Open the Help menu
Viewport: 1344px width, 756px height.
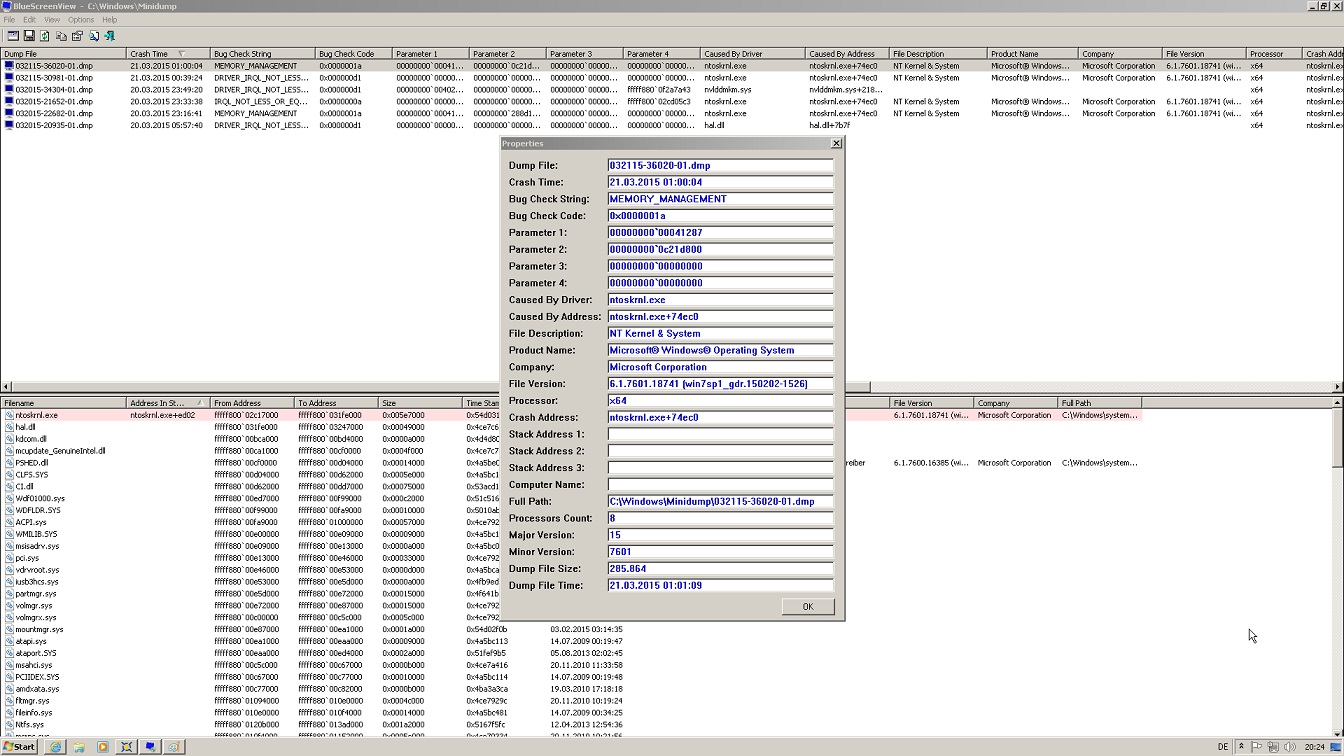pos(109,19)
